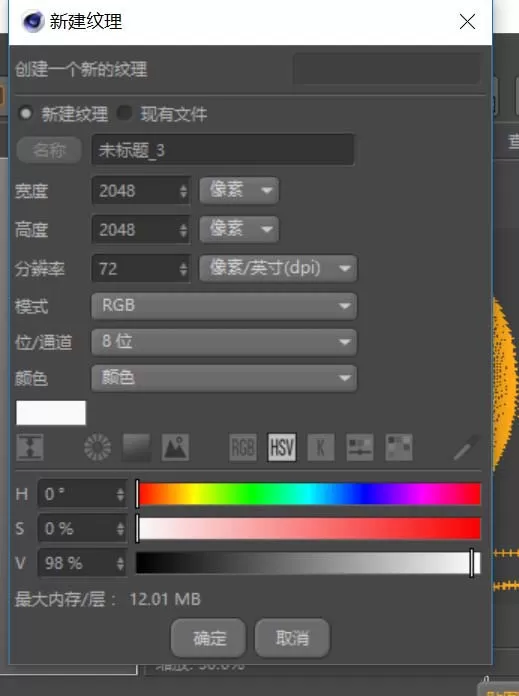519x696 pixels.
Task: Click the V value stepper arrows
Action: pyautogui.click(x=120, y=563)
